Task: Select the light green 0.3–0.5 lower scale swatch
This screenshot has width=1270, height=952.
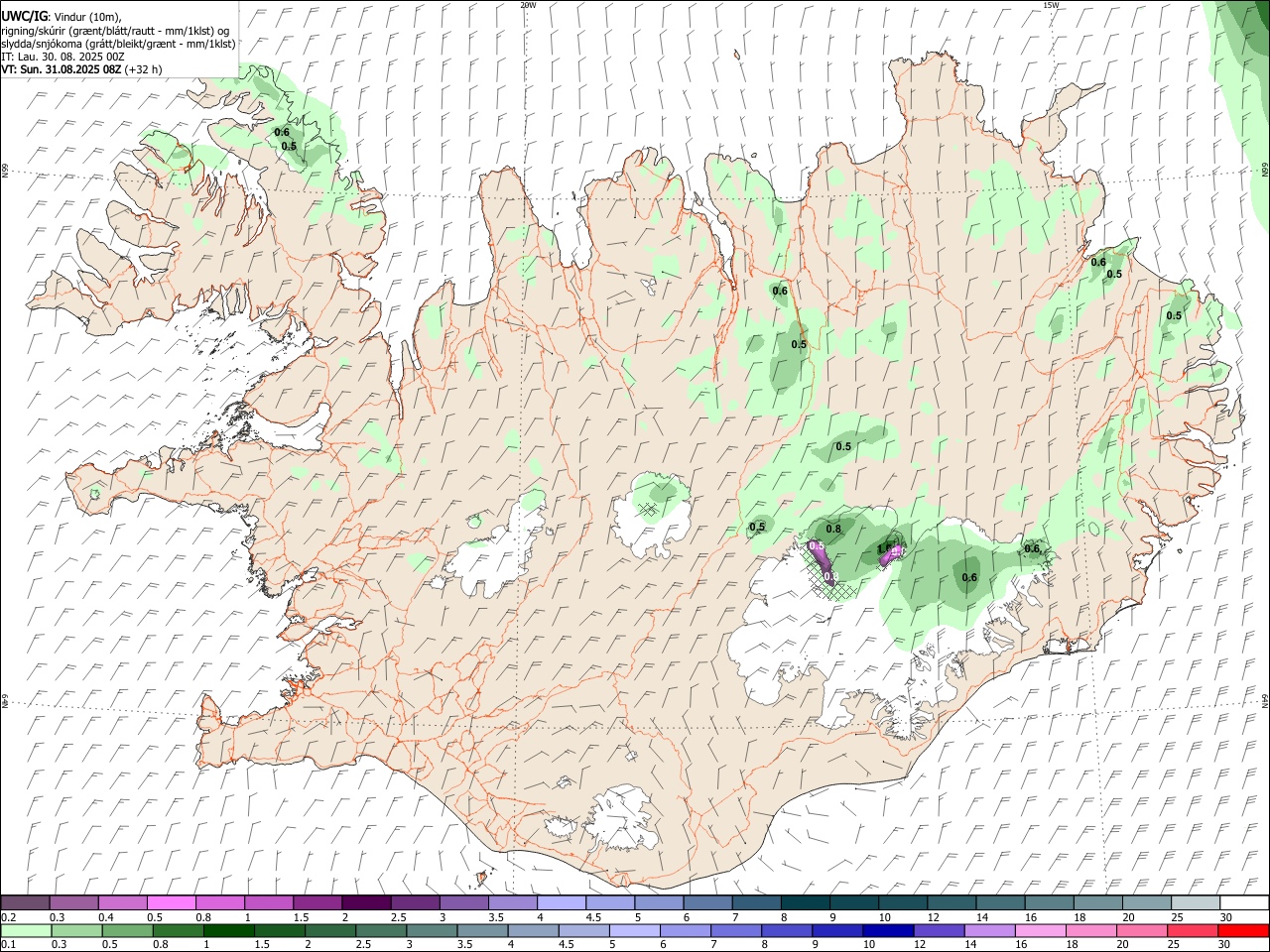Action: (x=76, y=930)
